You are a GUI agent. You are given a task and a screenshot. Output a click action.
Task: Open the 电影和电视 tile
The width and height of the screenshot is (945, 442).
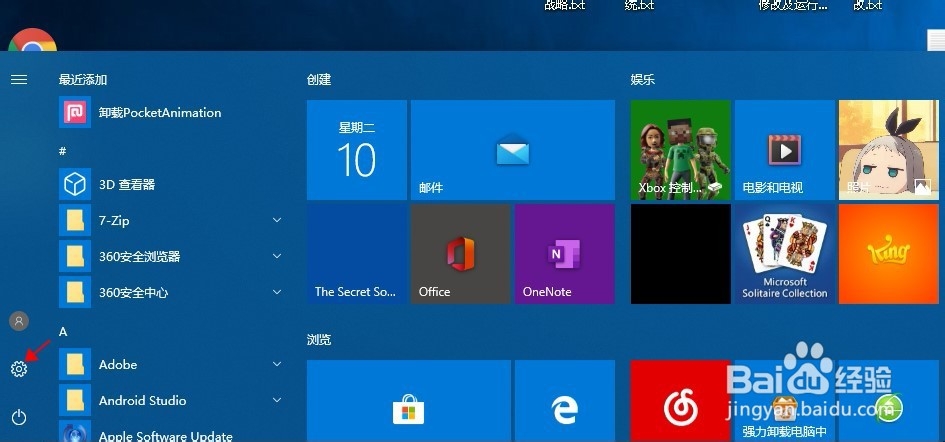click(785, 150)
